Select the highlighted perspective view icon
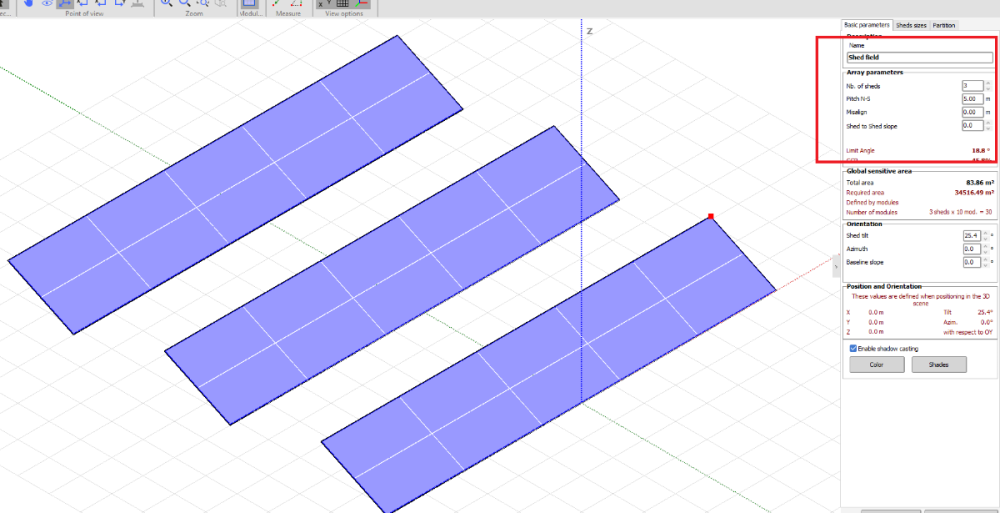Viewport: 1000px width, 513px height. [65, 3]
